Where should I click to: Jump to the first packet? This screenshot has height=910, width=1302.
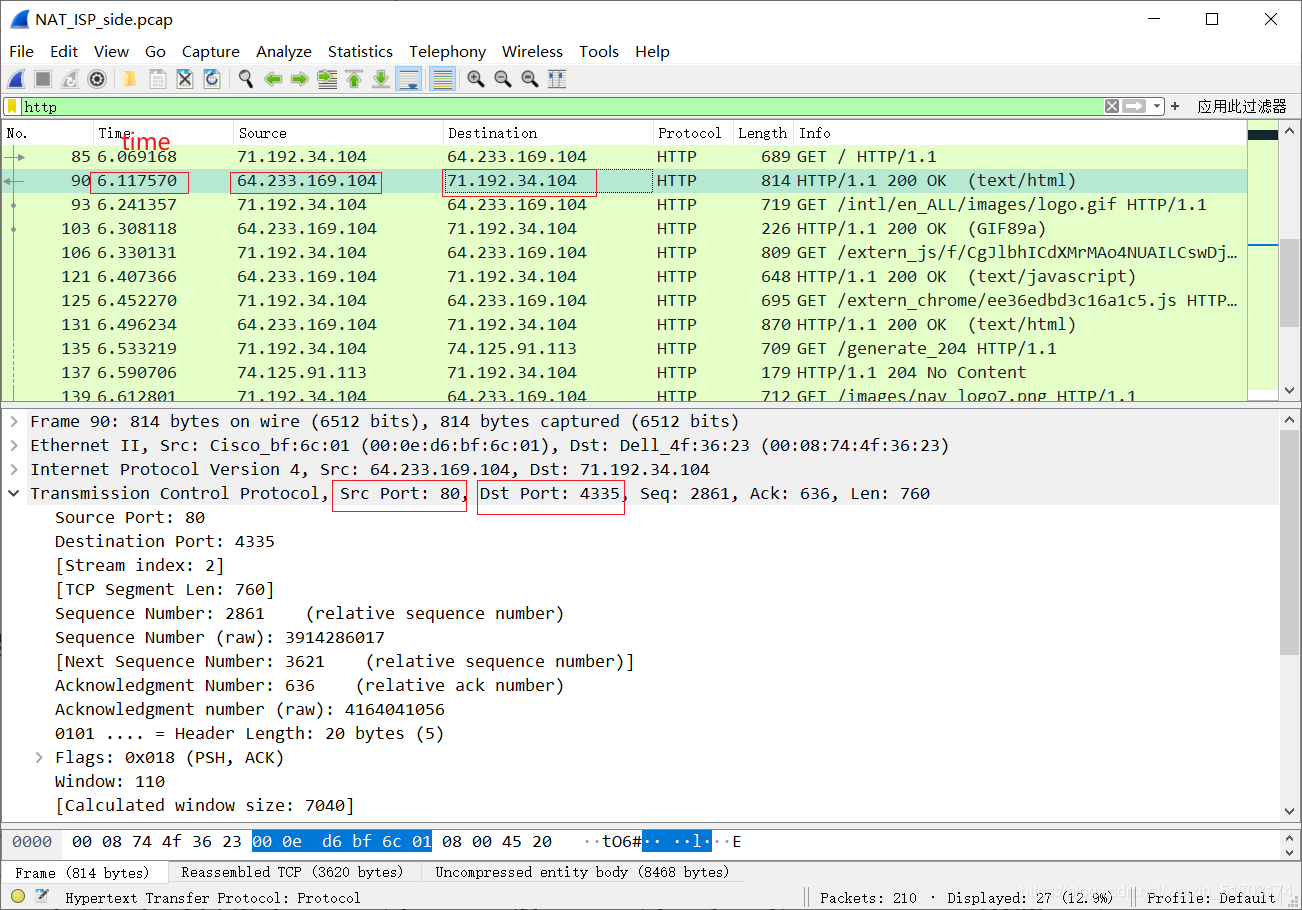354,79
